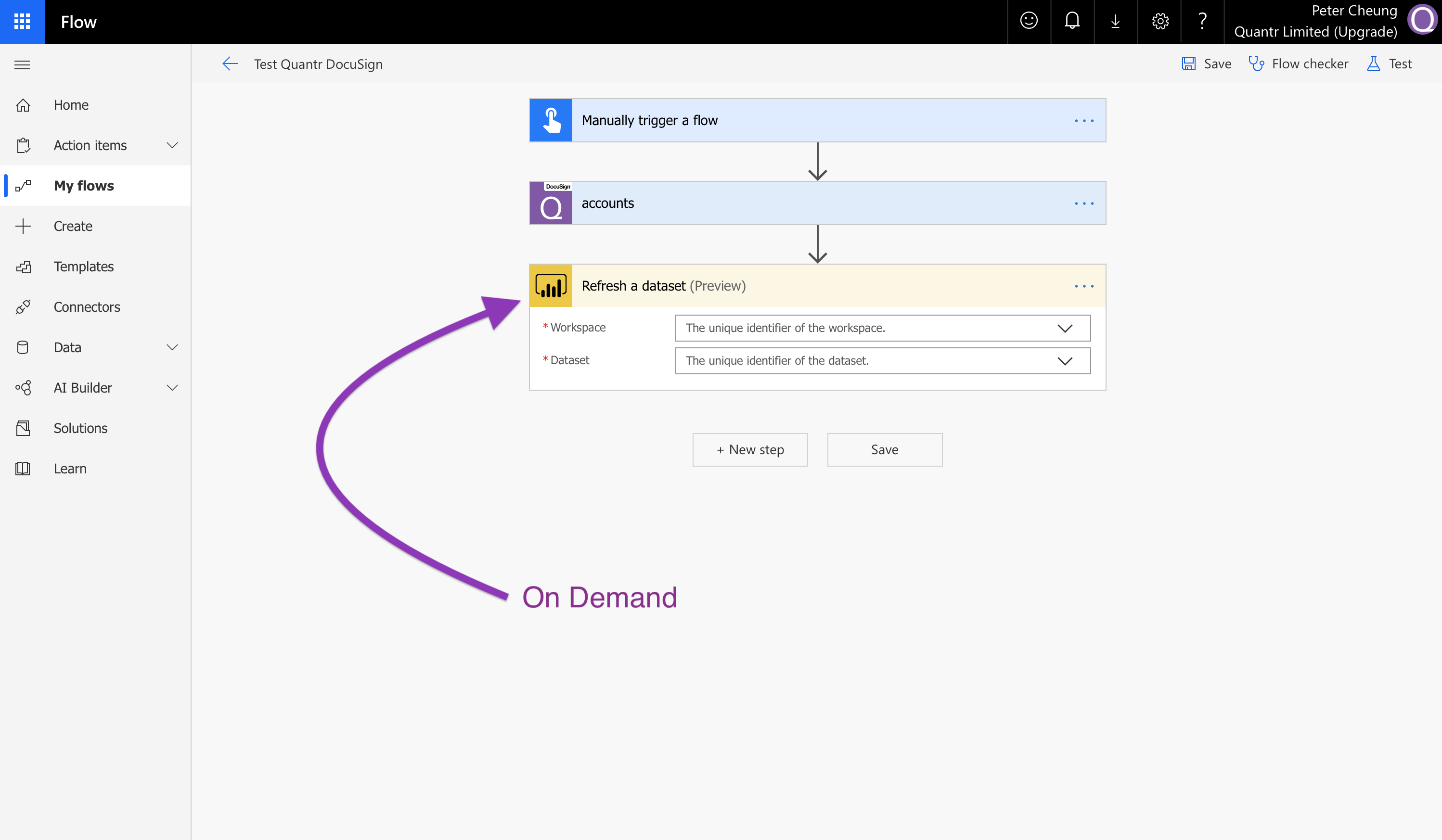Collapse the navigation hamburger menu
This screenshot has height=840, width=1442.
22,64
